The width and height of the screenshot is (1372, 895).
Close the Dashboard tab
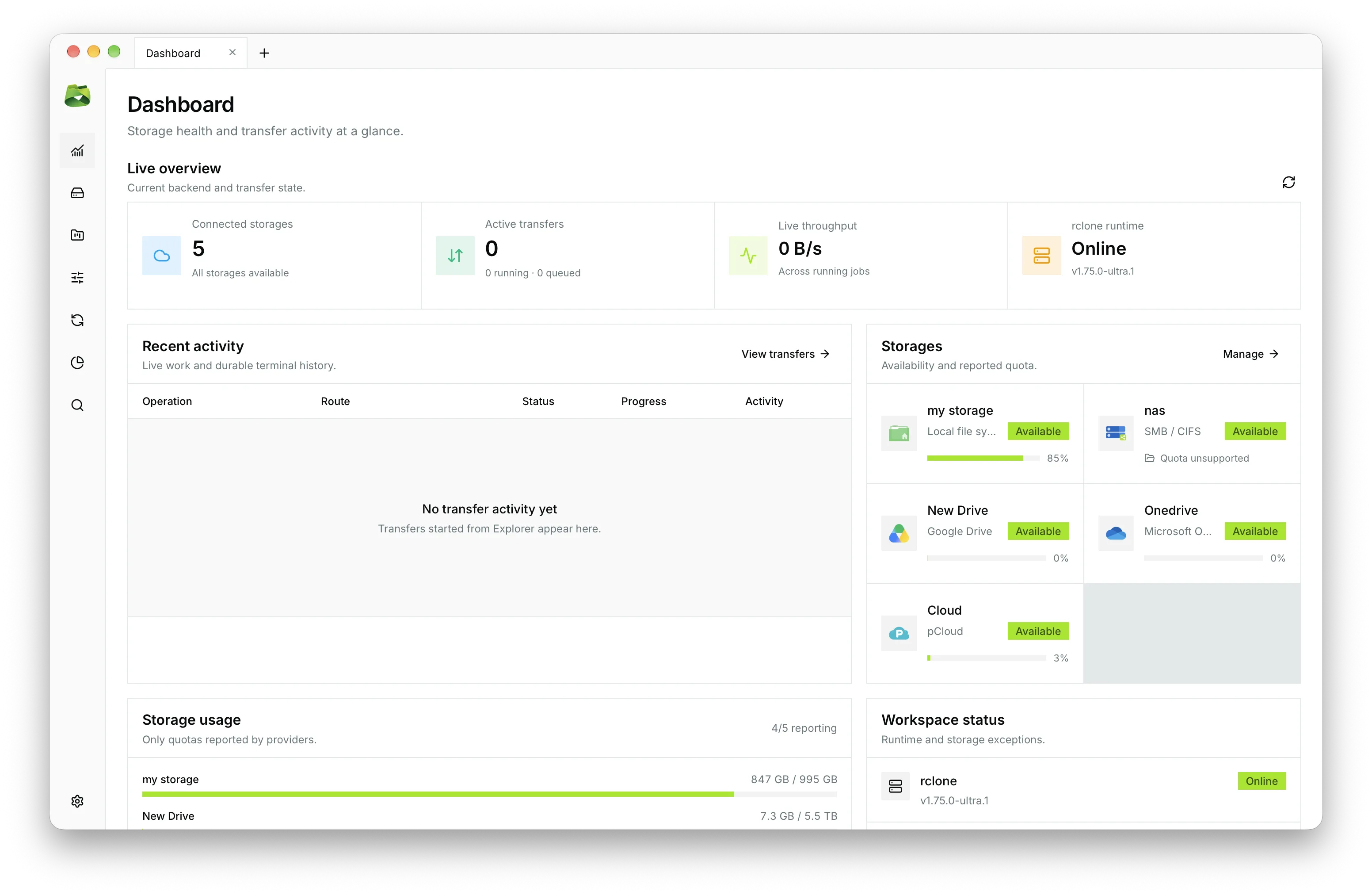232,53
